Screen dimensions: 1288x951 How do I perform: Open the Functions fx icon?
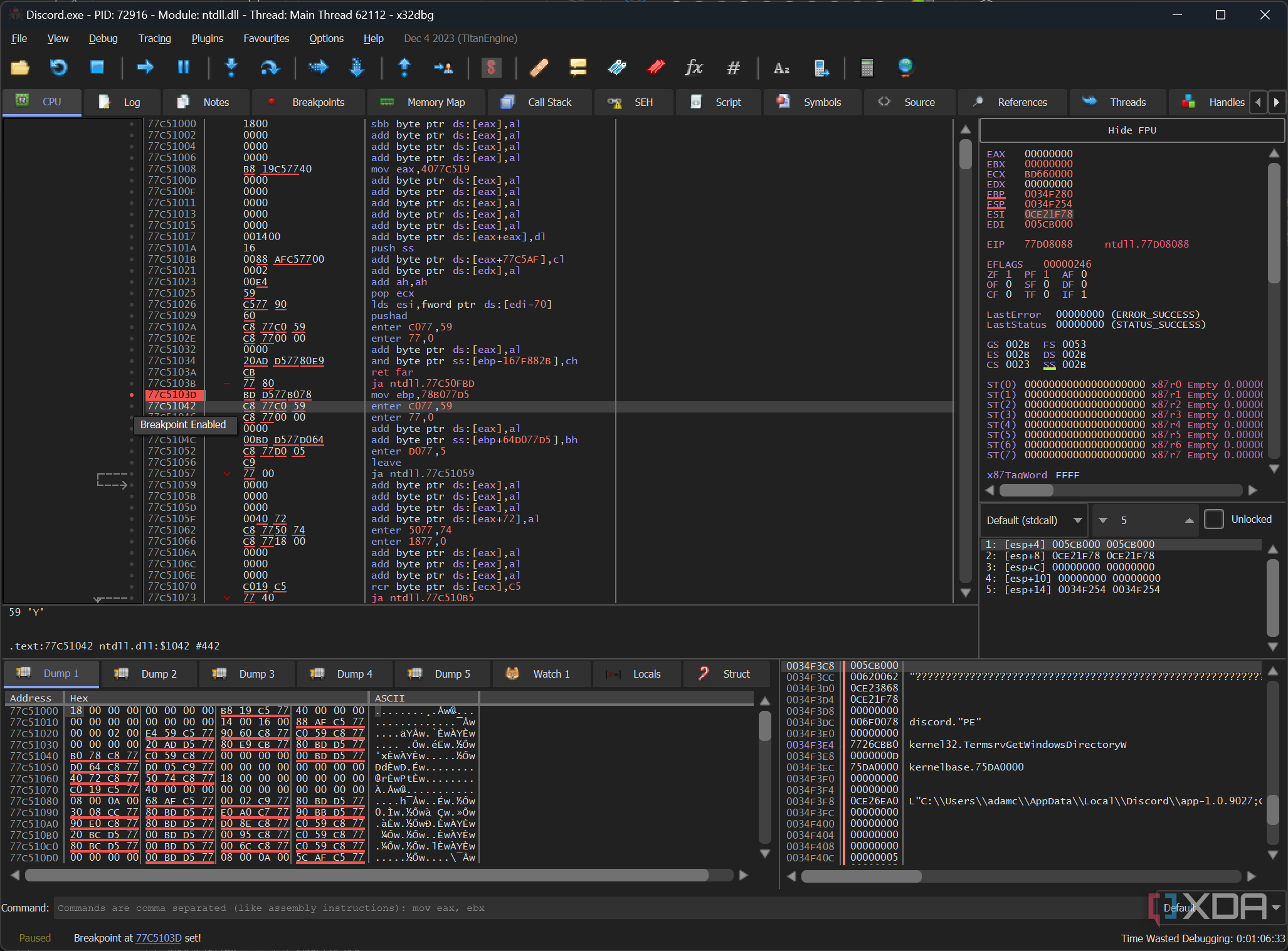694,67
